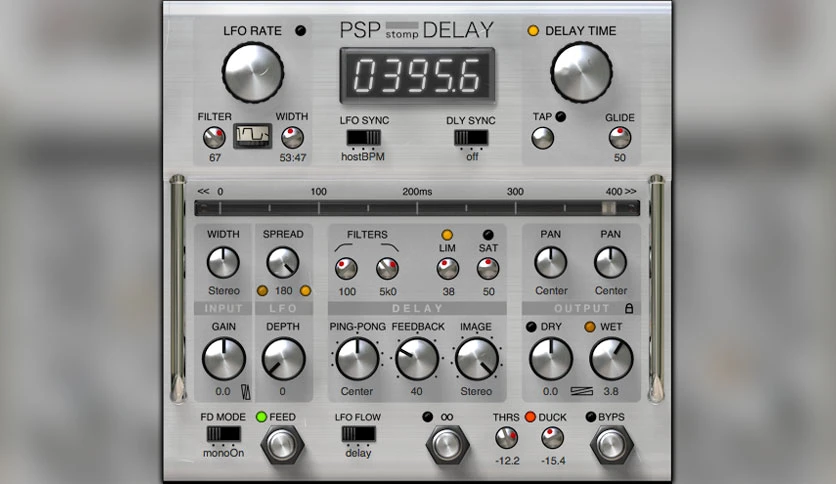Toggle the red DUCK LED
This screenshot has height=484, width=836.
[x=530, y=417]
